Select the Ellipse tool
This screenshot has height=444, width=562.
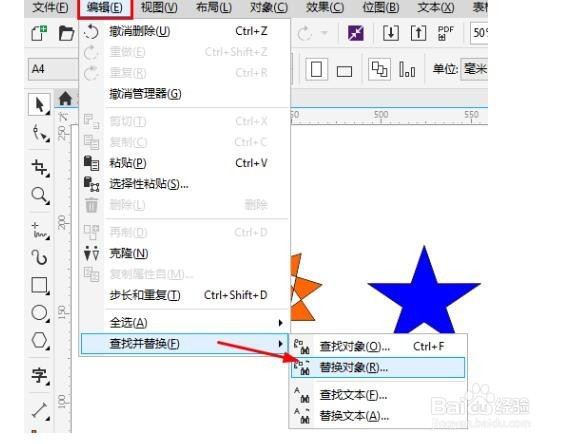tap(39, 313)
